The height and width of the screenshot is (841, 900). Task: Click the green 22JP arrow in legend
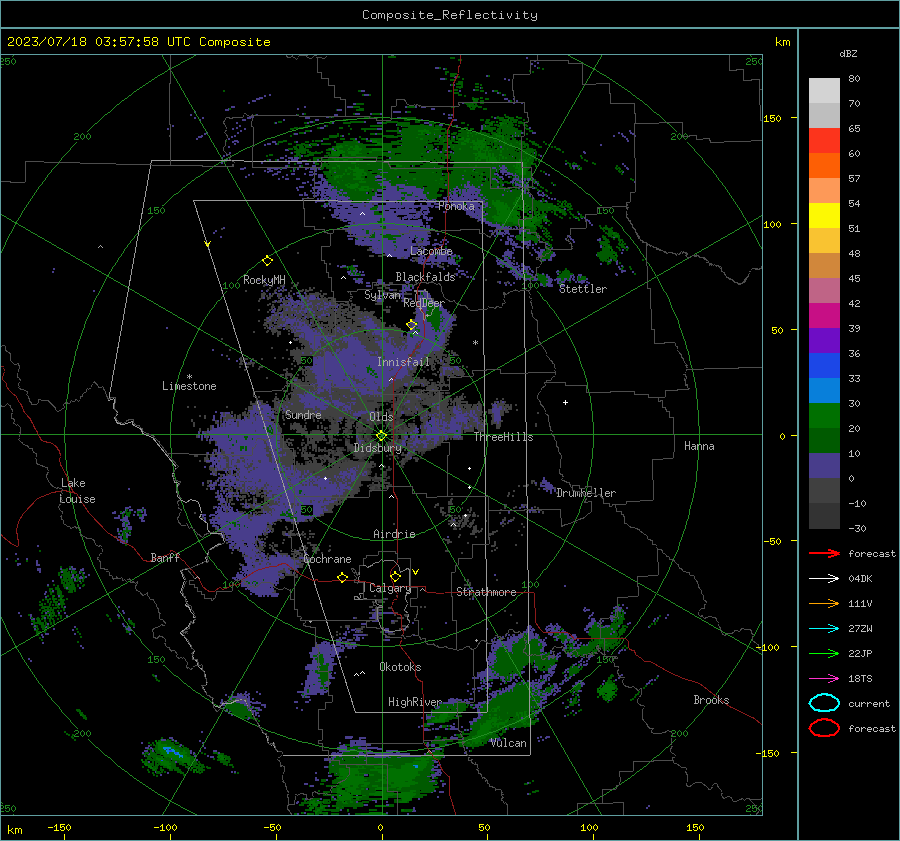(824, 653)
